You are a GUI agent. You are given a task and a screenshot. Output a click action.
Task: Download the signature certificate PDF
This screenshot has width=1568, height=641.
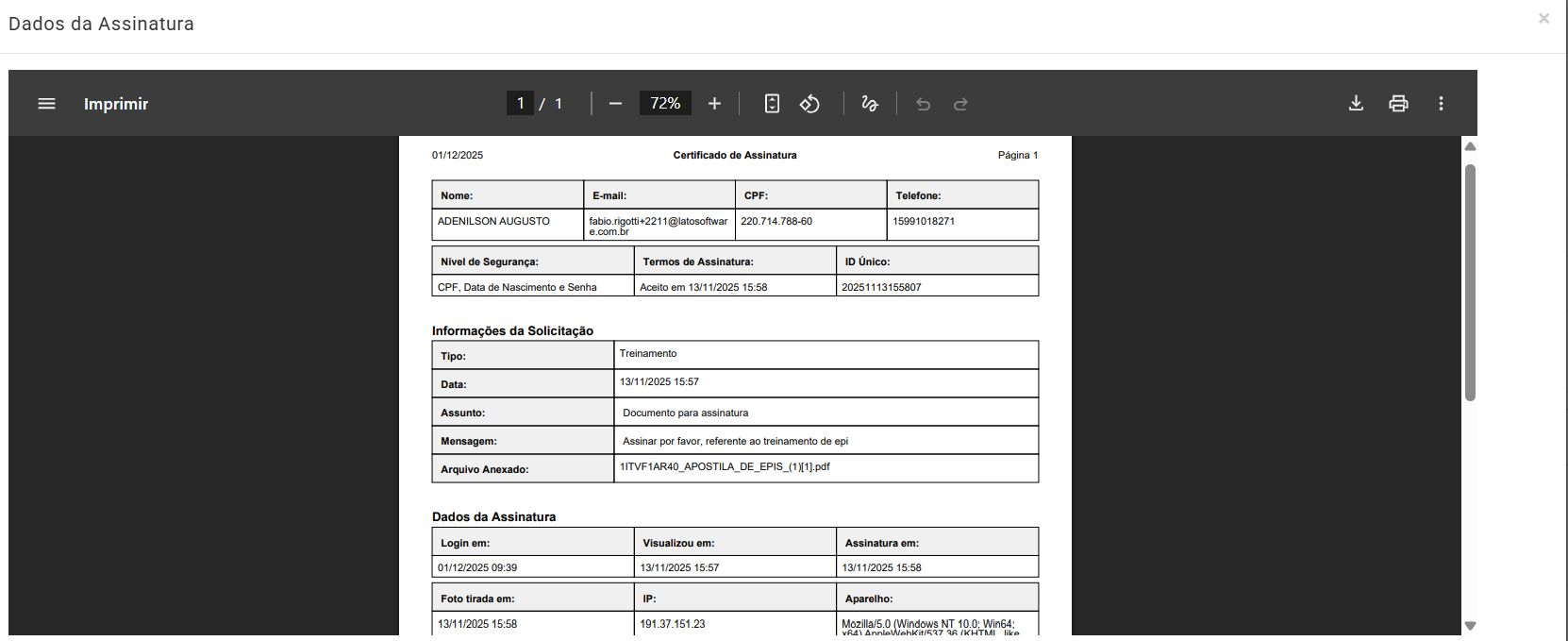pos(1356,104)
